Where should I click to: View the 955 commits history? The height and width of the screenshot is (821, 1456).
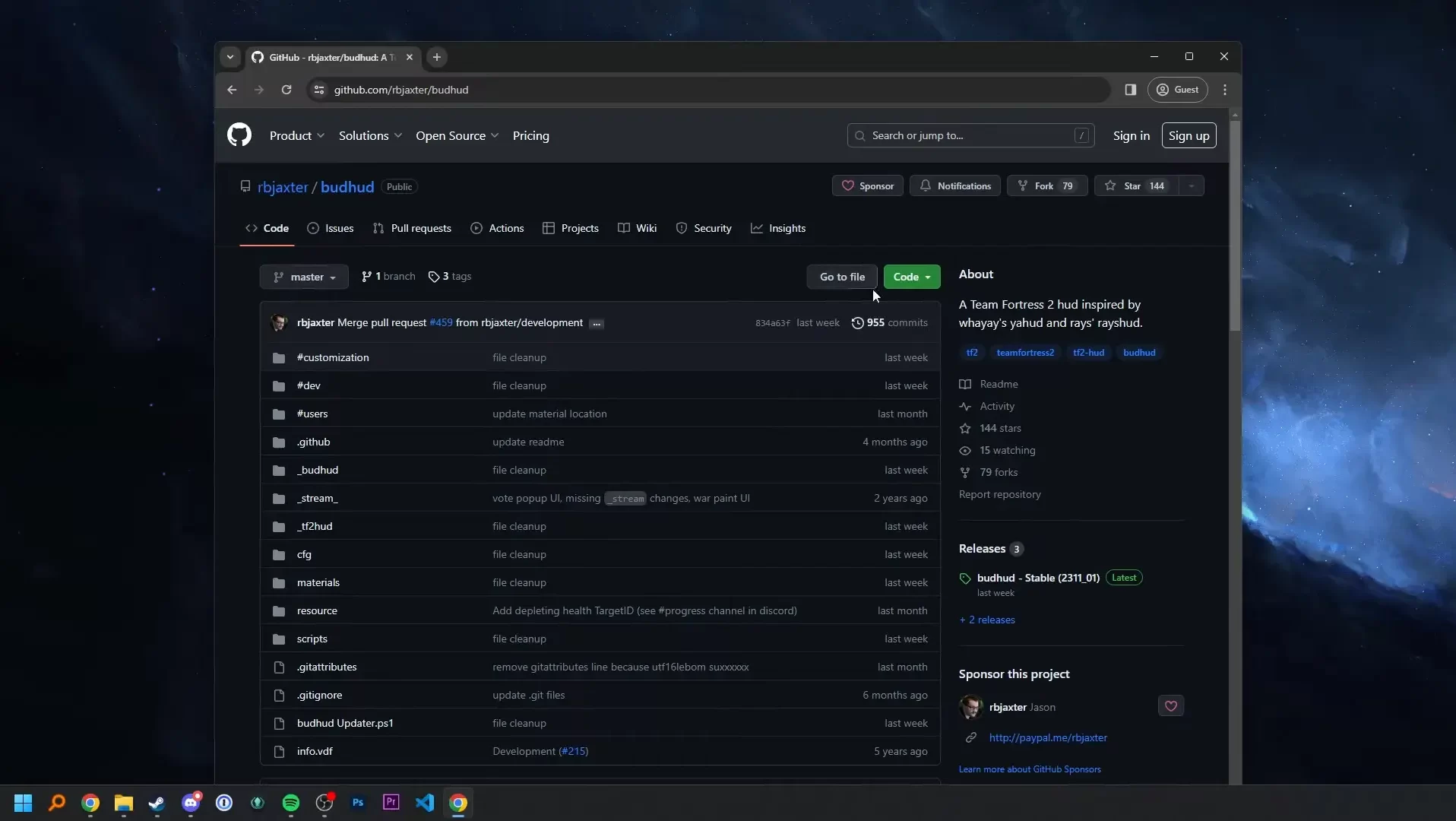tap(889, 323)
